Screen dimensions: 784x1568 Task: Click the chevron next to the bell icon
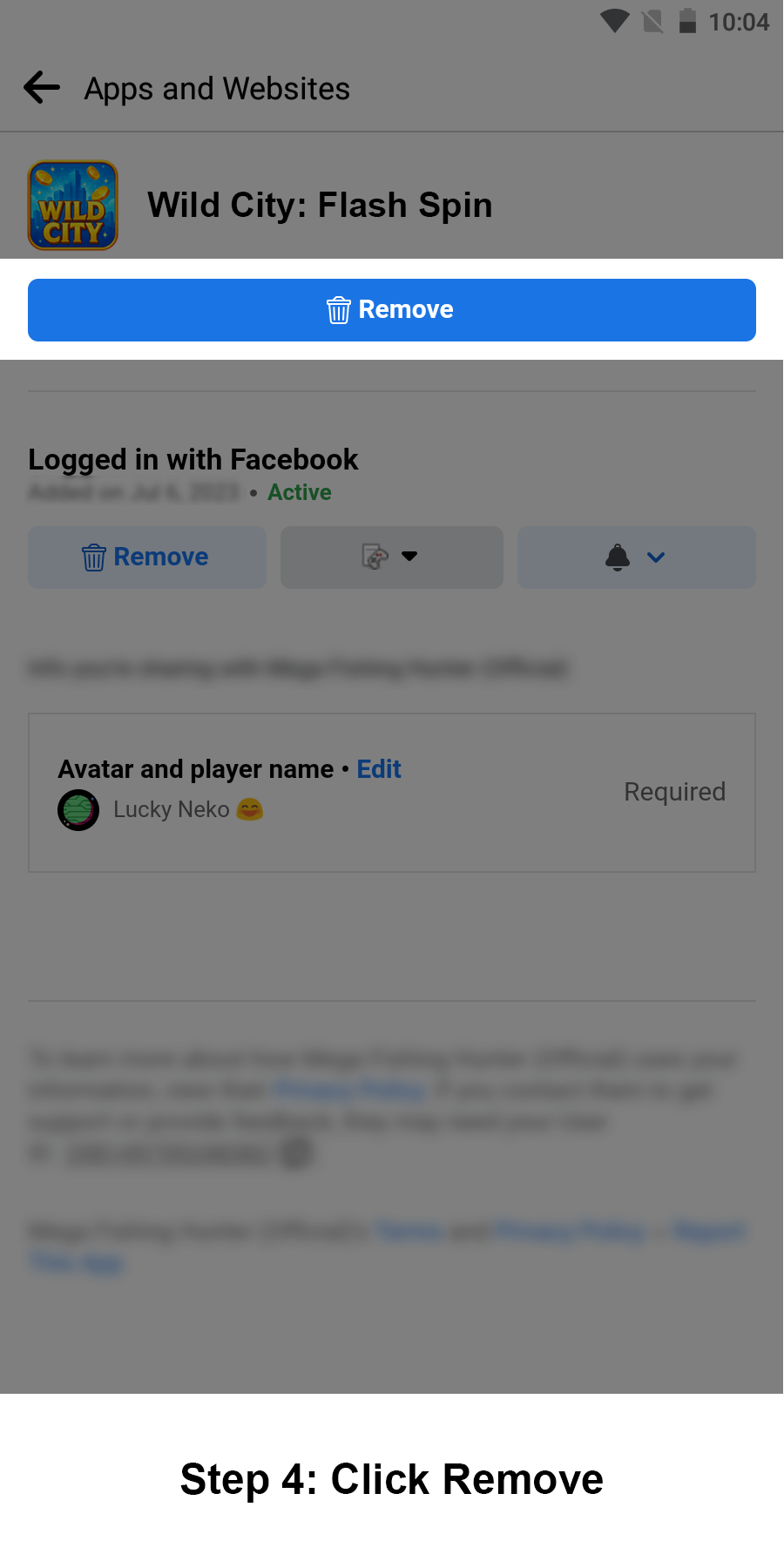656,558
